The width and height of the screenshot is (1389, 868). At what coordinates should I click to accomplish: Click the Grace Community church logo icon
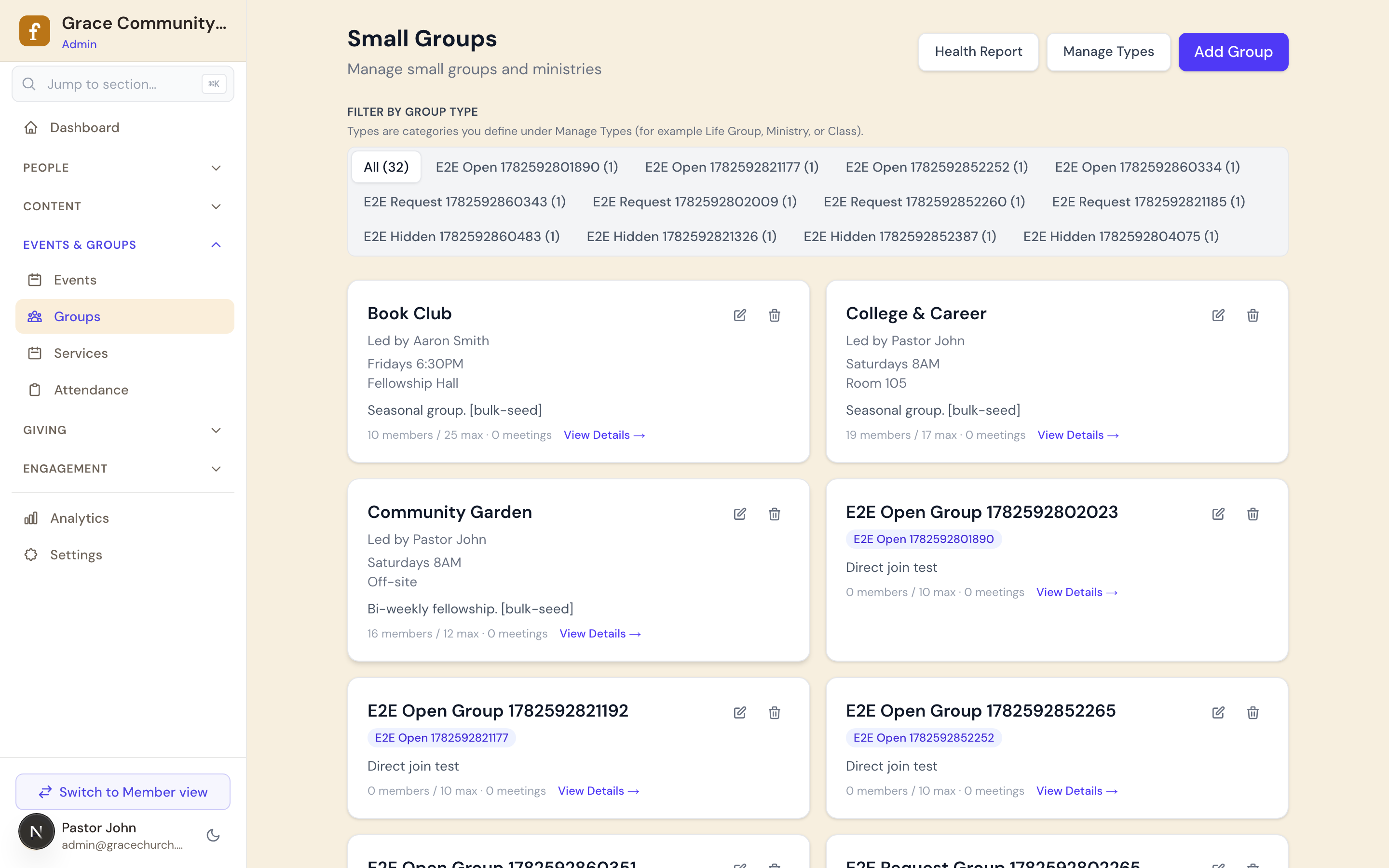[x=34, y=31]
